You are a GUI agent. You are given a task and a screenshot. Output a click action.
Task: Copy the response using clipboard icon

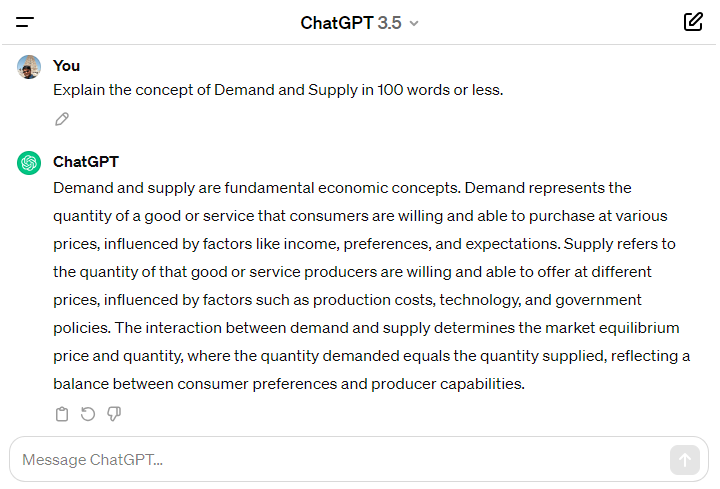click(x=62, y=414)
